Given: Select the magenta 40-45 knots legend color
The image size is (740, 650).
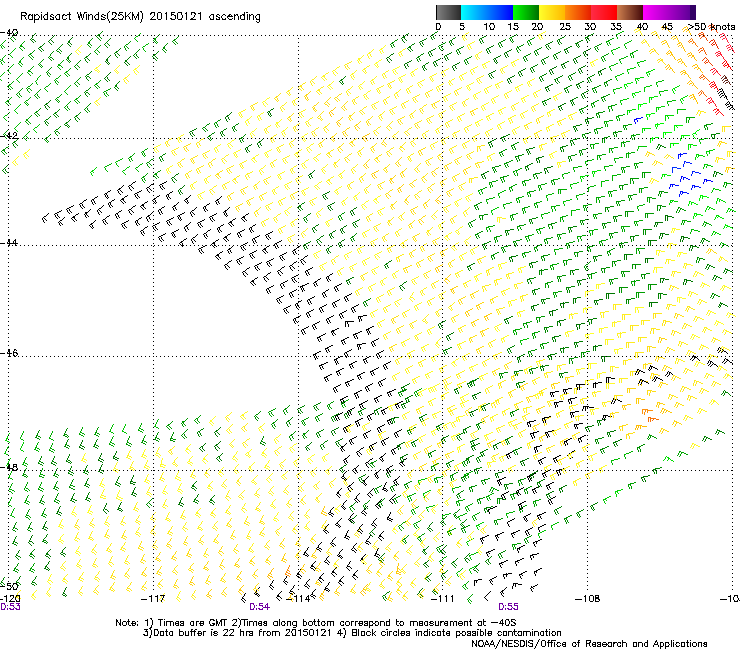Looking at the screenshot, I should click(x=656, y=12).
